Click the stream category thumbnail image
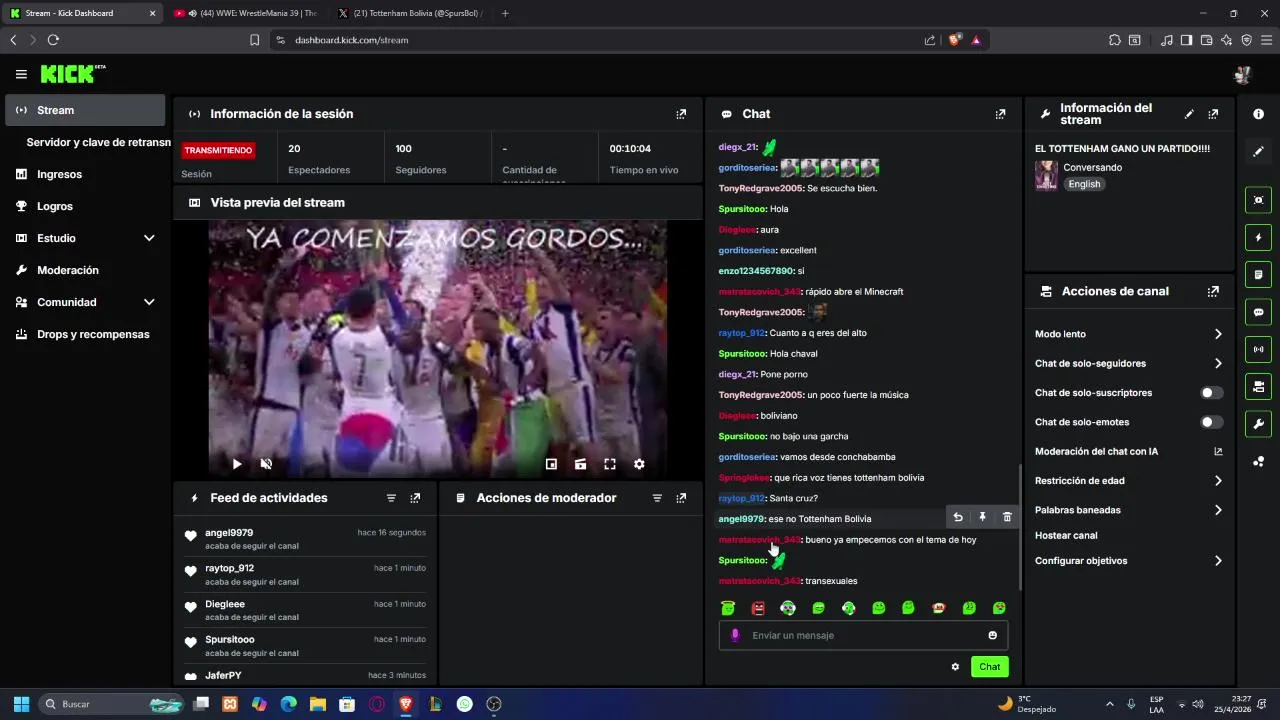This screenshot has height=720, width=1280. pos(1046,175)
